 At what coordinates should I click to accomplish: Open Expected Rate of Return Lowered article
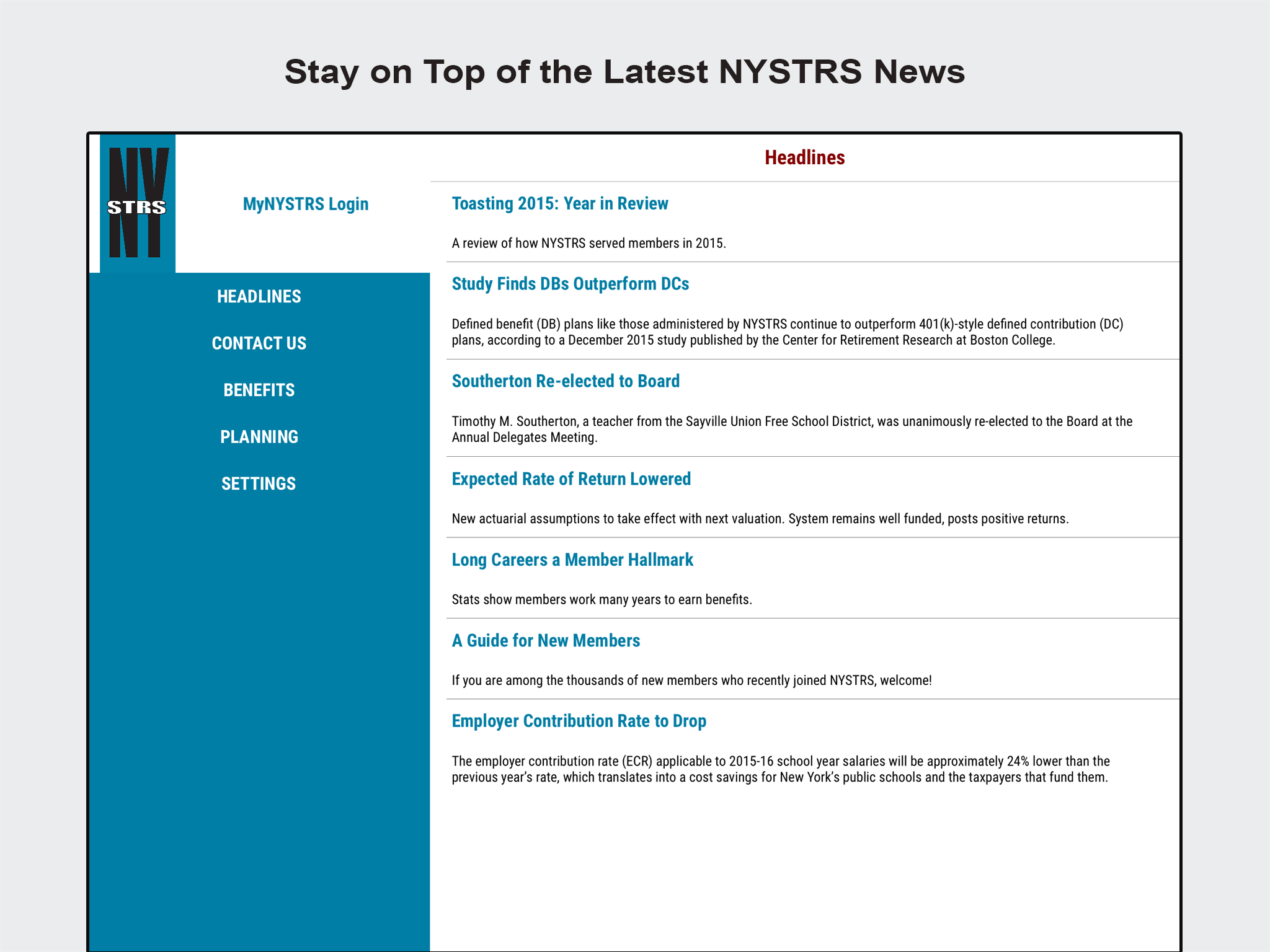click(571, 479)
